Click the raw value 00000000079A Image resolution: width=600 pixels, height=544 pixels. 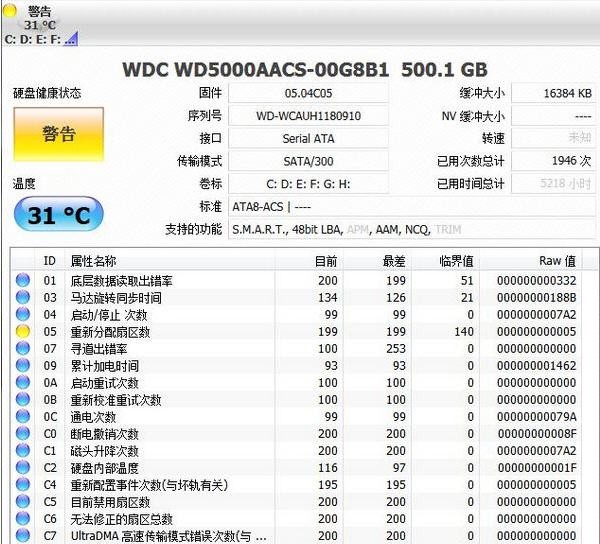pyautogui.click(x=536, y=417)
